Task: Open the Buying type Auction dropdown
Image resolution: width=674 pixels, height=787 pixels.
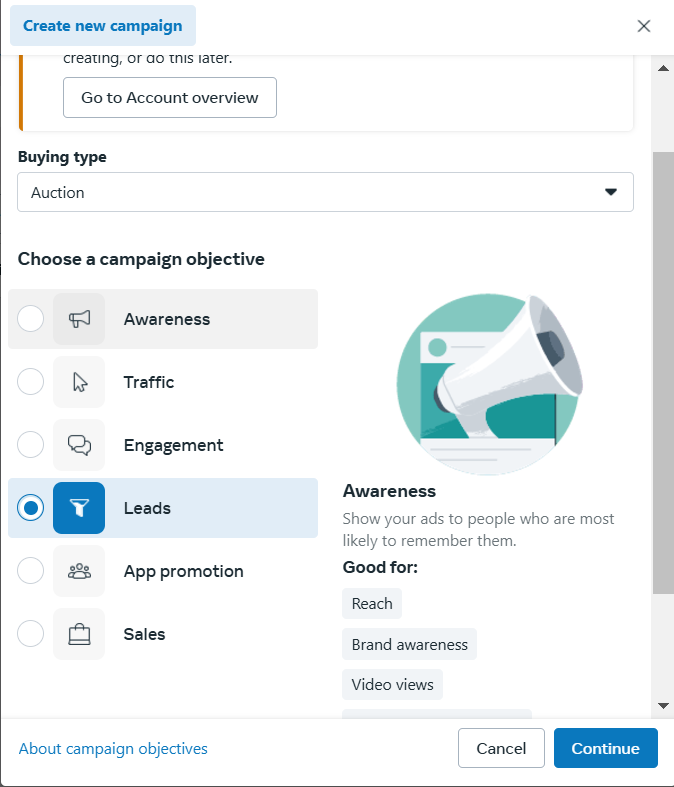Action: pos(325,192)
